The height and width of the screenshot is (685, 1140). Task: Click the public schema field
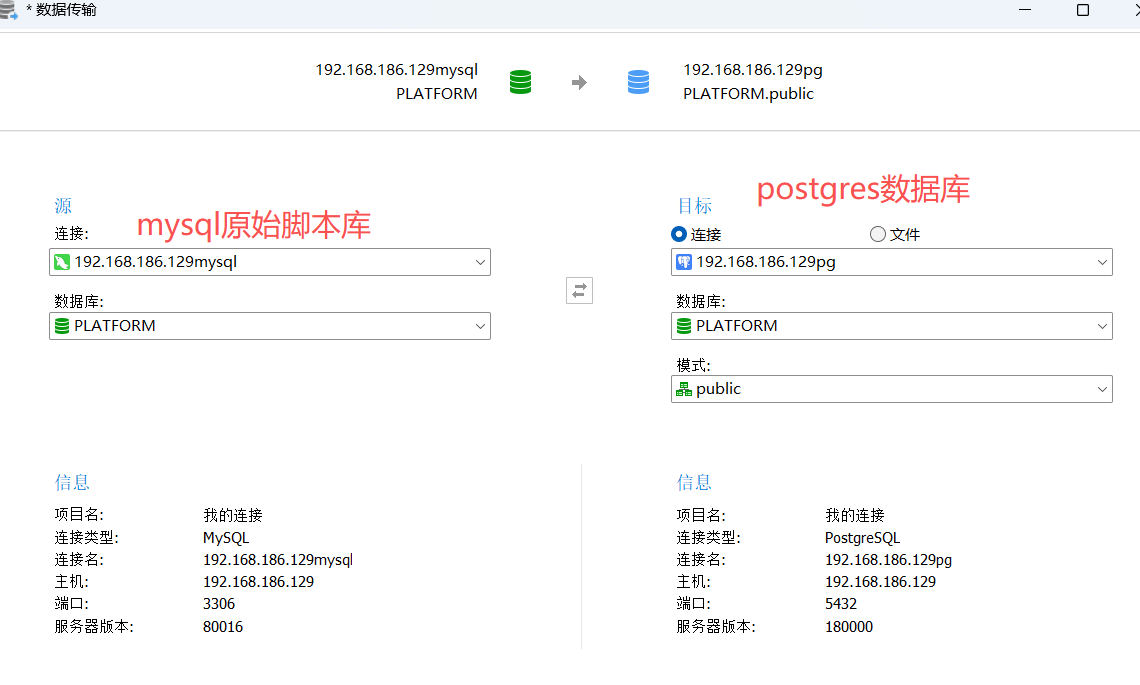click(891, 389)
